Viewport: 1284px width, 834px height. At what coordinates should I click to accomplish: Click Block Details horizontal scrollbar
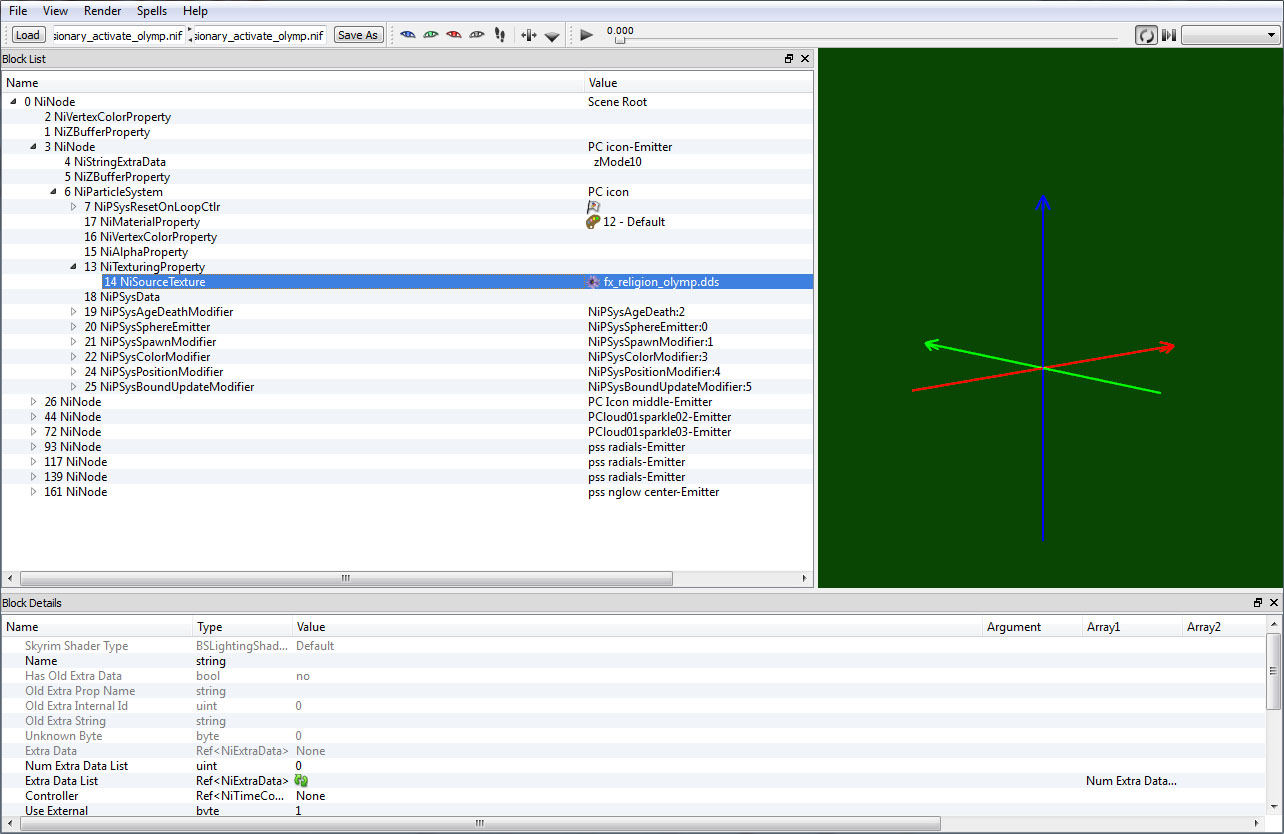click(478, 824)
